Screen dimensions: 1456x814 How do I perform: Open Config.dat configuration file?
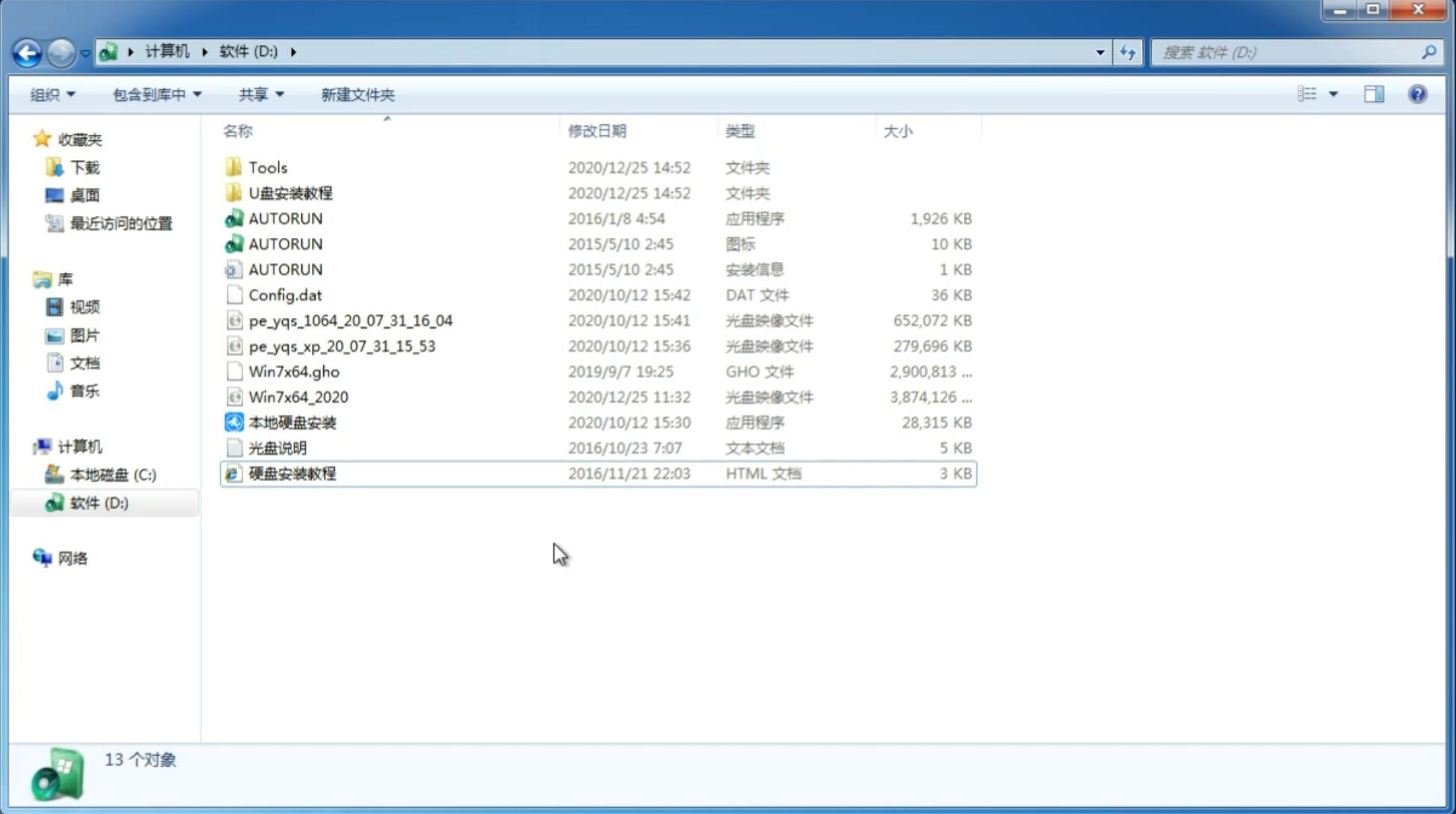pyautogui.click(x=284, y=294)
